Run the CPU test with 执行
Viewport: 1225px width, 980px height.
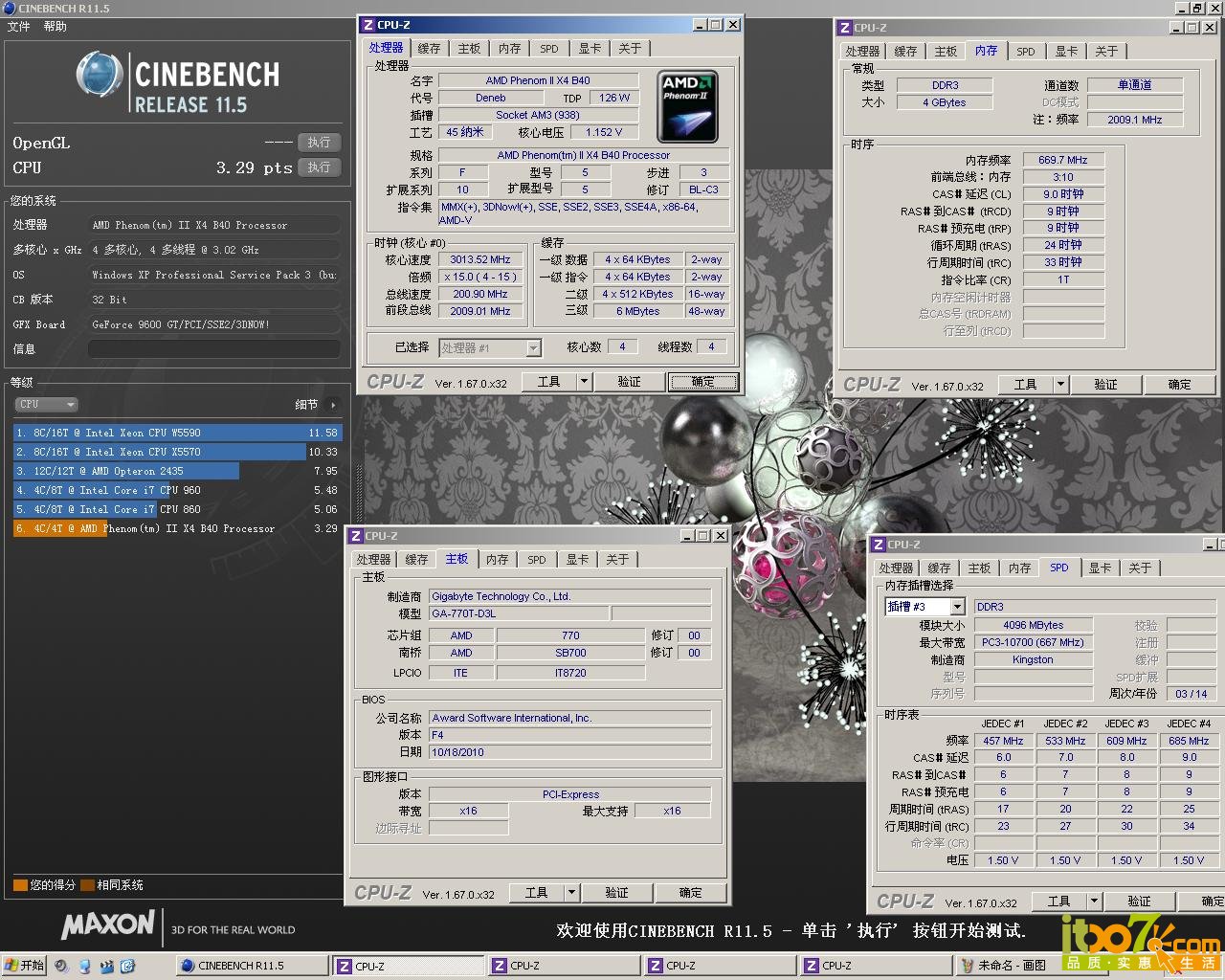319,167
